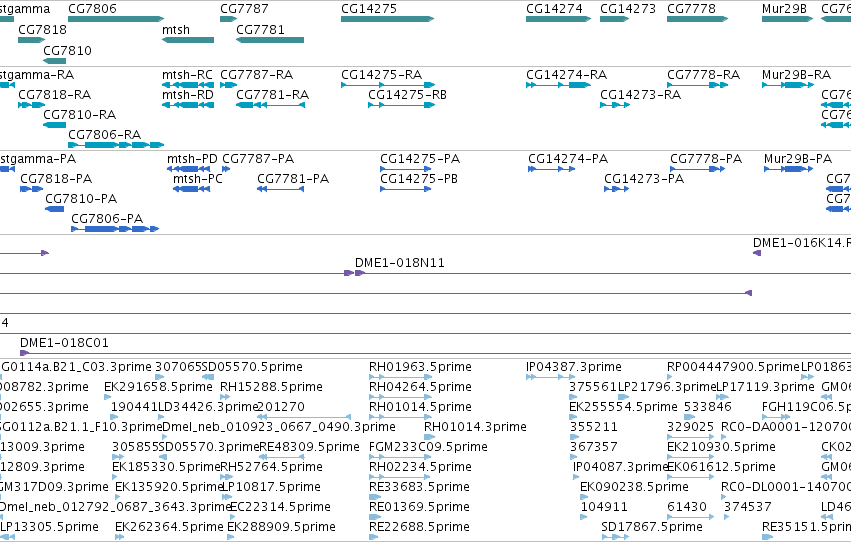Select the CG7806-PA protein feature
The image size is (851, 542).
click(x=115, y=229)
